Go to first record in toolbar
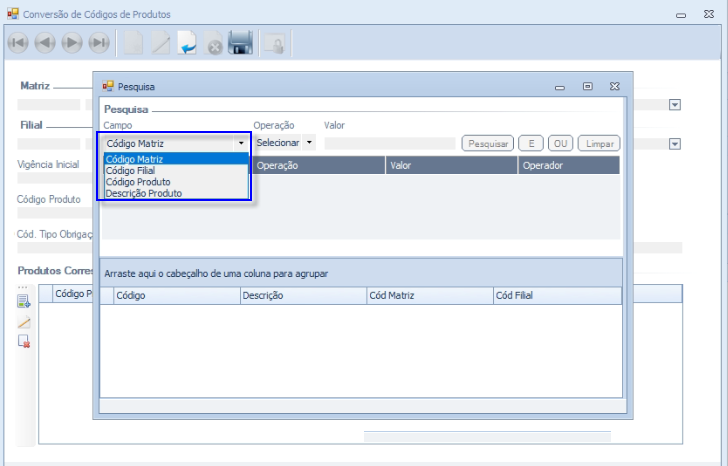728x466 pixels. pos(18,43)
